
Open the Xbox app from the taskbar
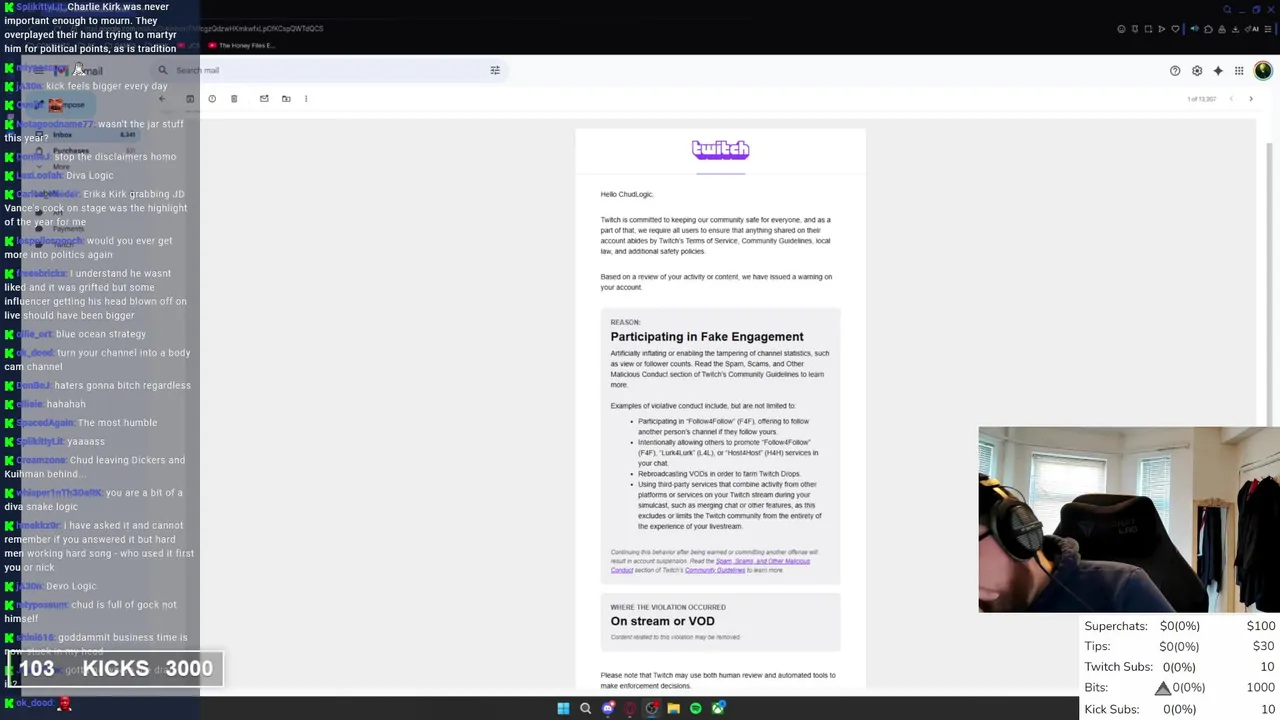pyautogui.click(x=718, y=708)
